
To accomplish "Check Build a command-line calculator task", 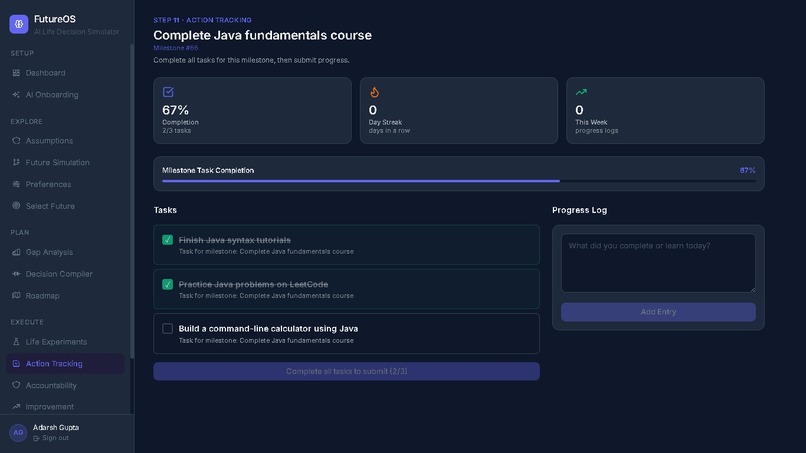I will pyautogui.click(x=168, y=329).
